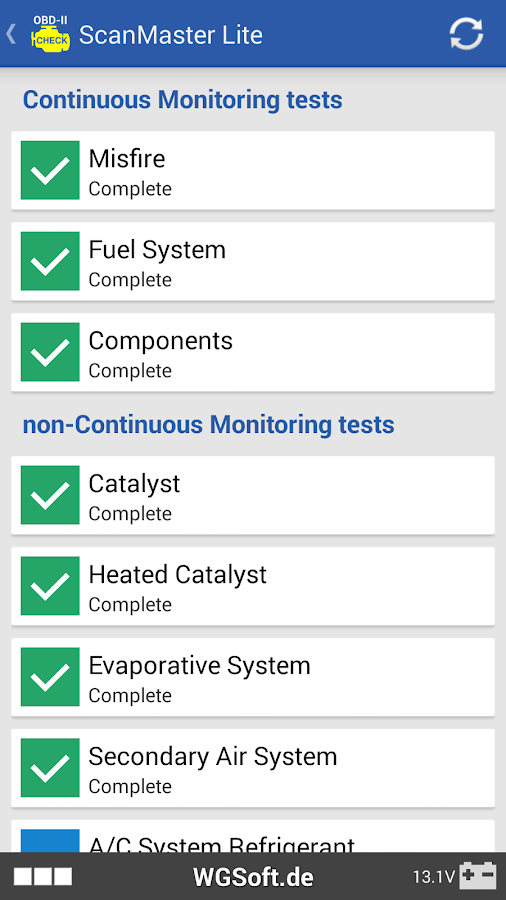The height and width of the screenshot is (900, 506).
Task: Open the WGSoft.de link
Action: pos(253,877)
